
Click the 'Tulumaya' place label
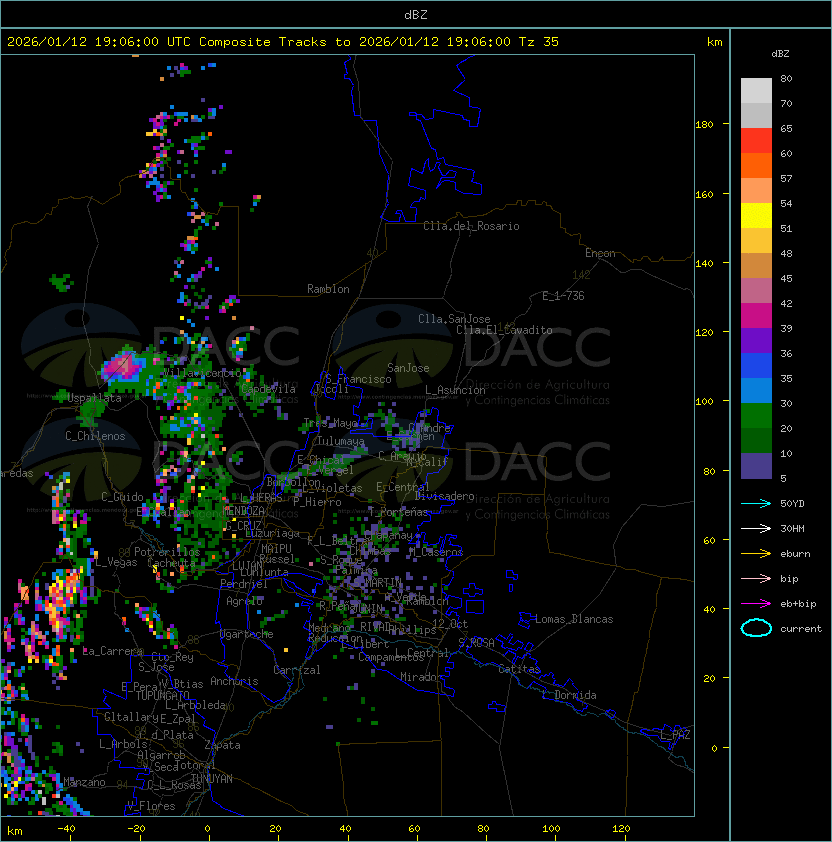[341, 441]
